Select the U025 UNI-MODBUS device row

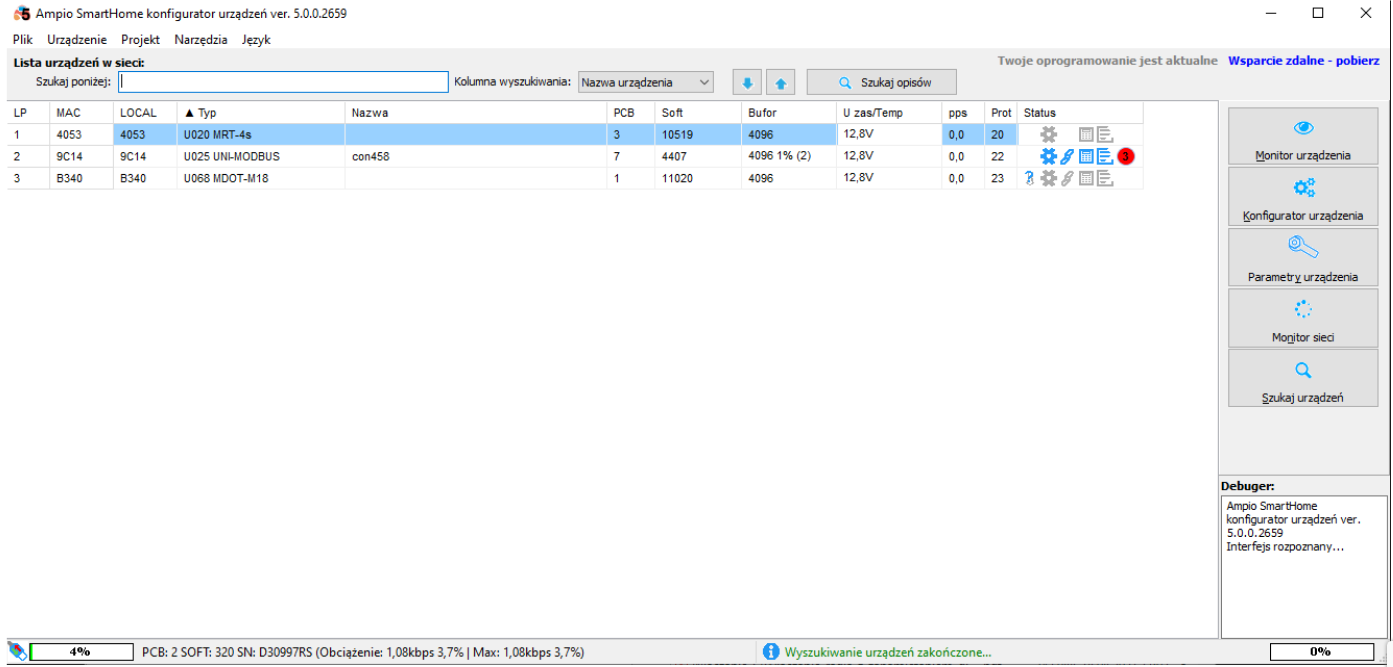(x=575, y=156)
